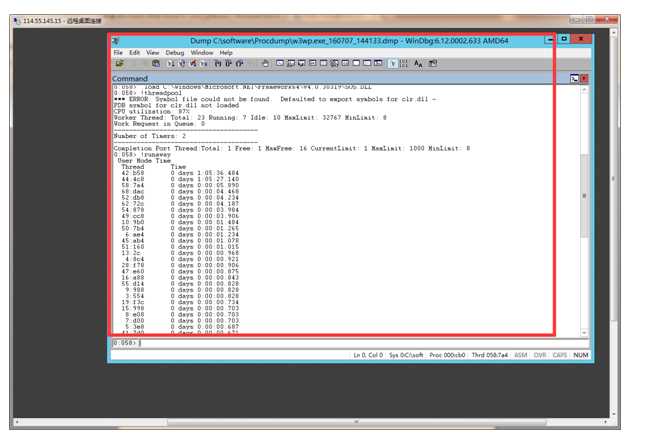Click the thread row '44:4c8'
Viewport: 653px width, 444px height.
point(180,179)
